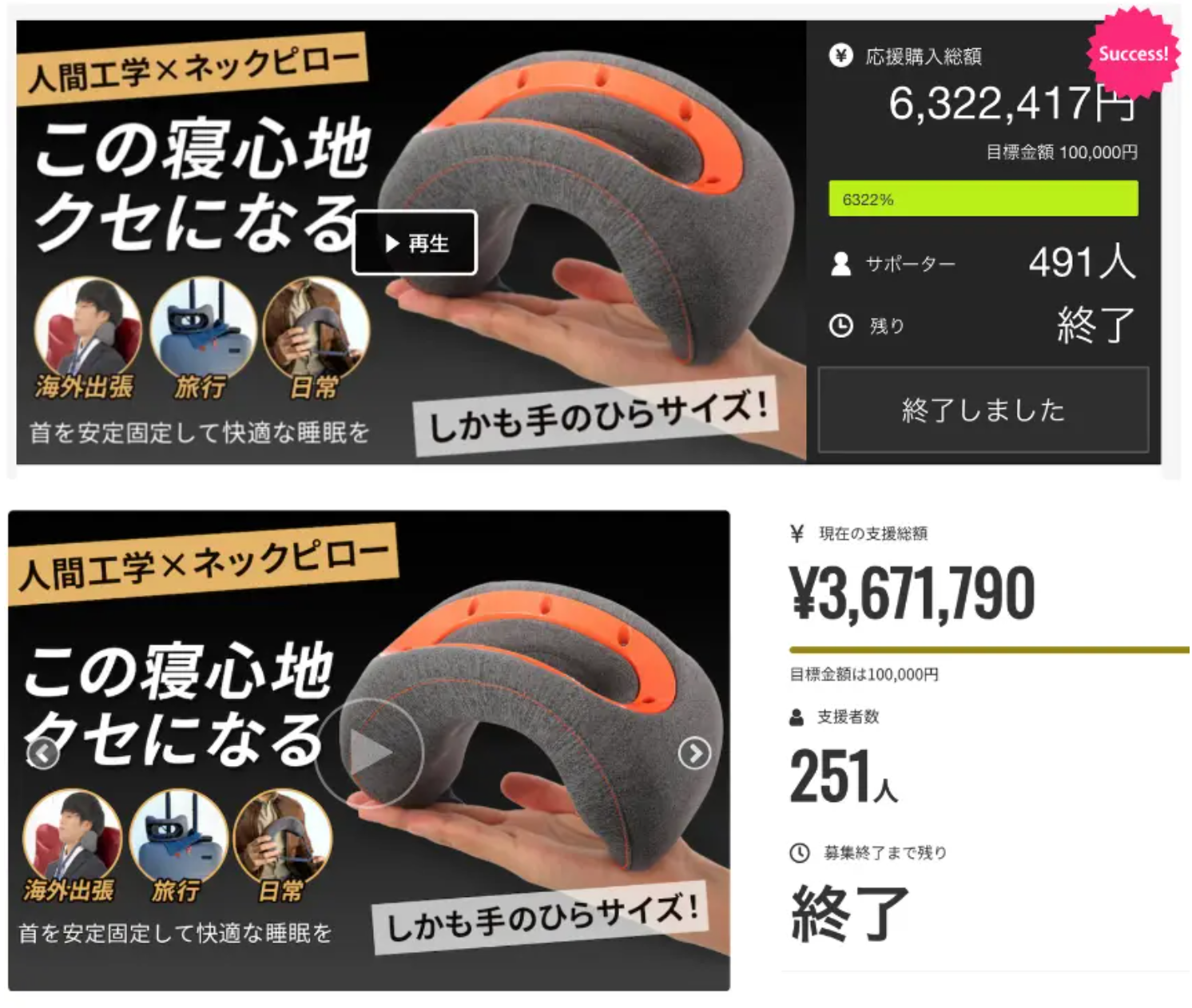This screenshot has width=1192, height=1008.
Task: Click the yen symbol by 現在の支援総額
Action: 797,534
